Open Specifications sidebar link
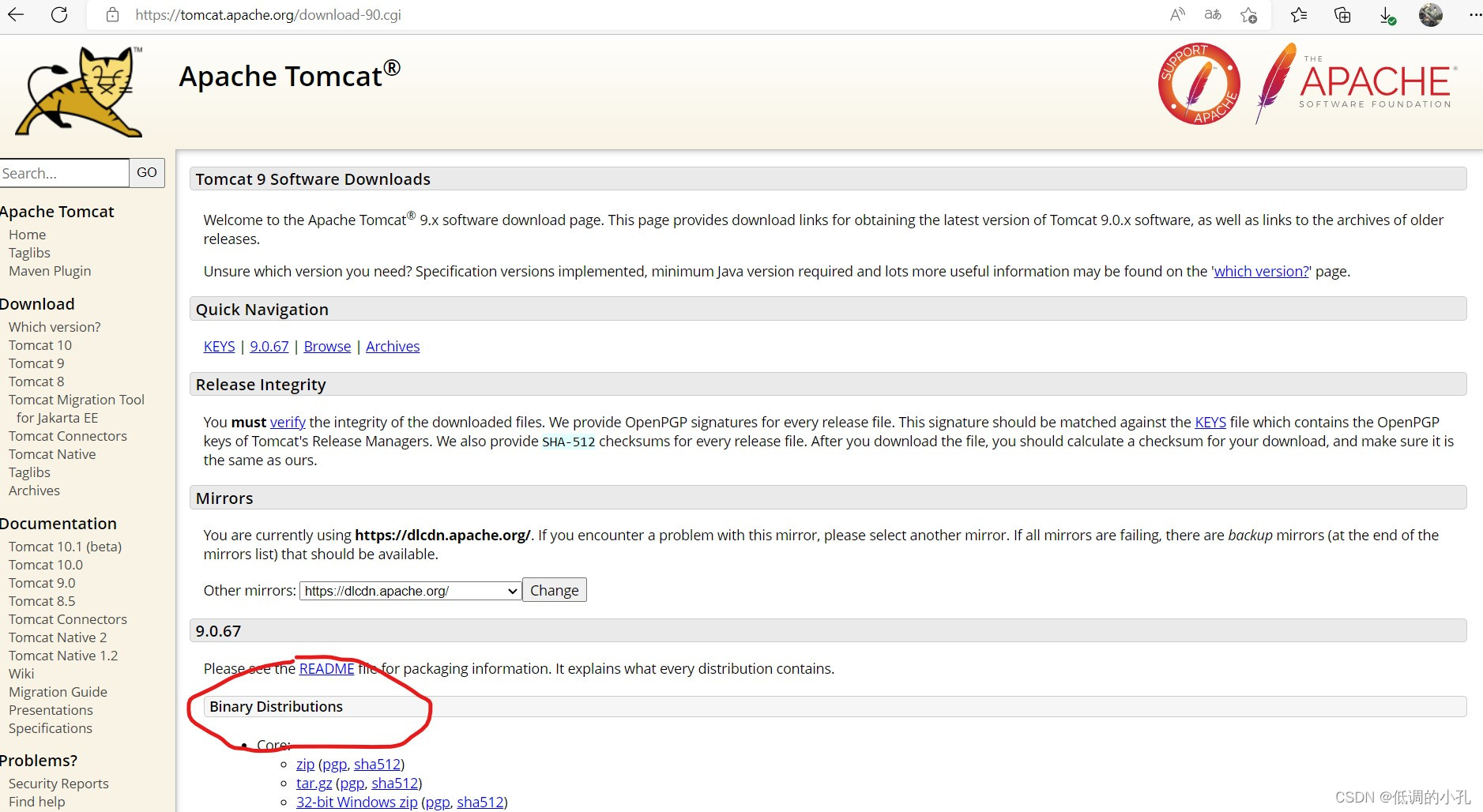 point(51,728)
